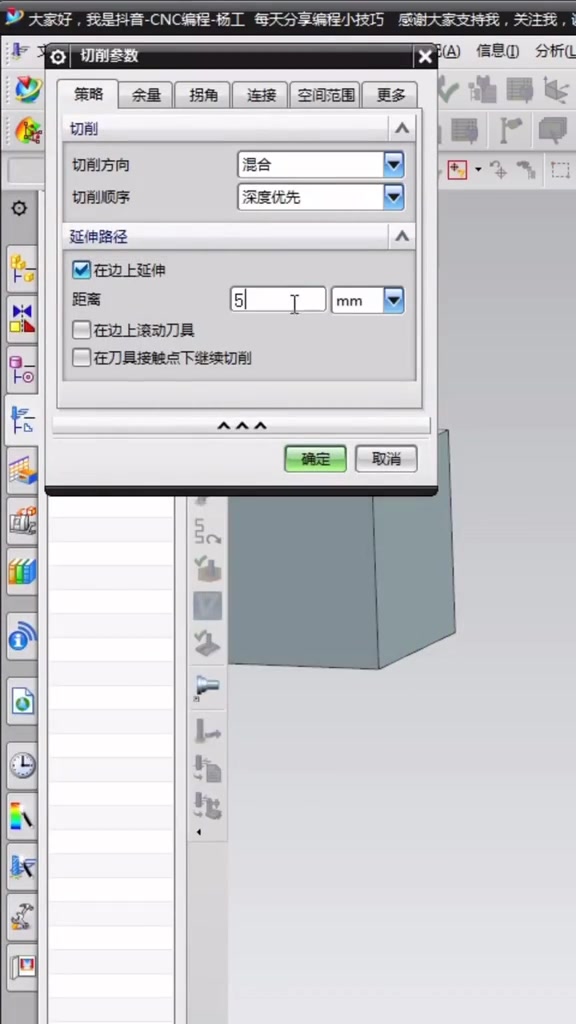The image size is (576, 1024).
Task: Open the Machine Tool Navigator icon
Action: (22, 522)
